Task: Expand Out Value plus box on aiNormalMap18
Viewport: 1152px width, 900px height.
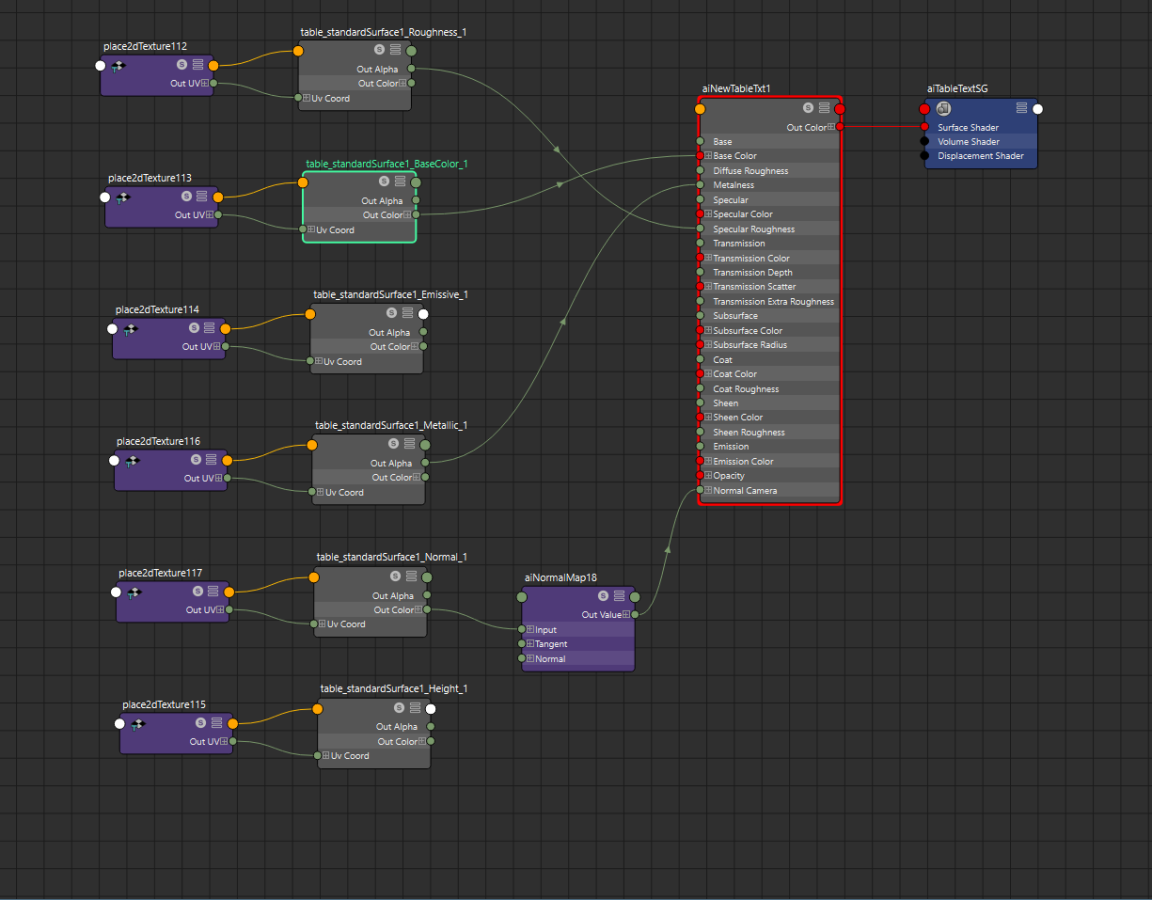Action: (x=626, y=614)
